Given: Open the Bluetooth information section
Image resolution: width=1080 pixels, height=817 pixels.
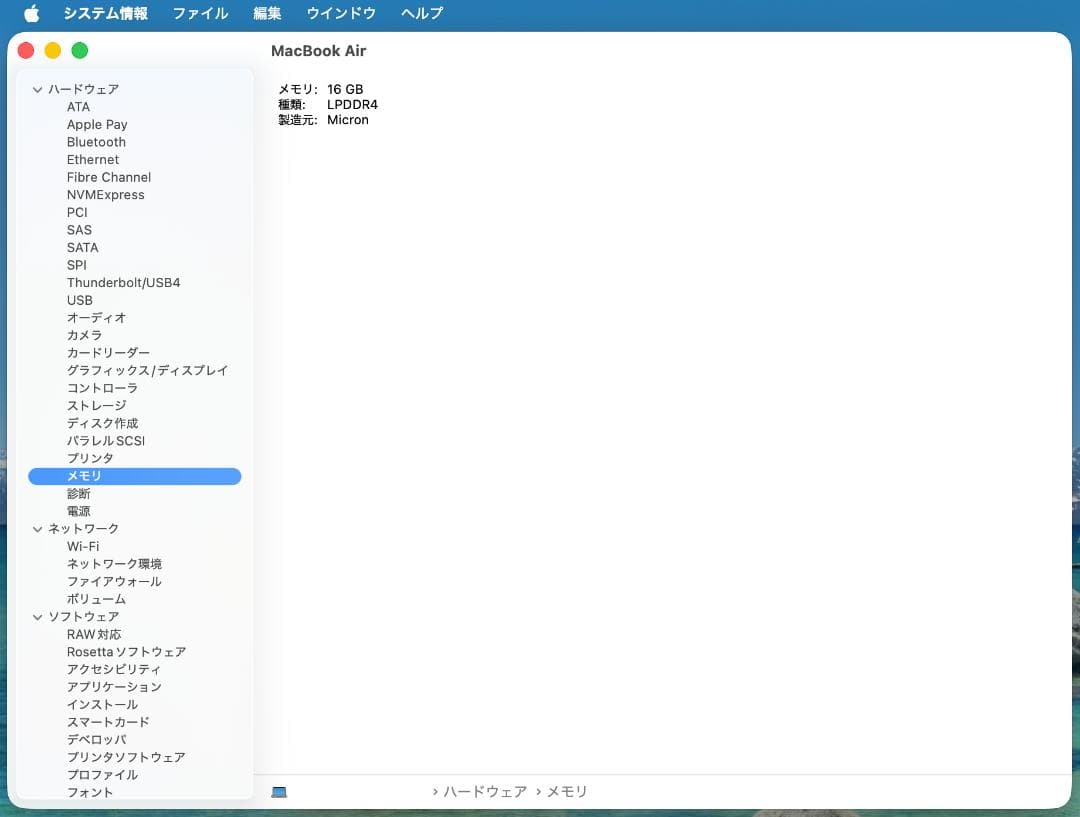Looking at the screenshot, I should pyautogui.click(x=96, y=142).
